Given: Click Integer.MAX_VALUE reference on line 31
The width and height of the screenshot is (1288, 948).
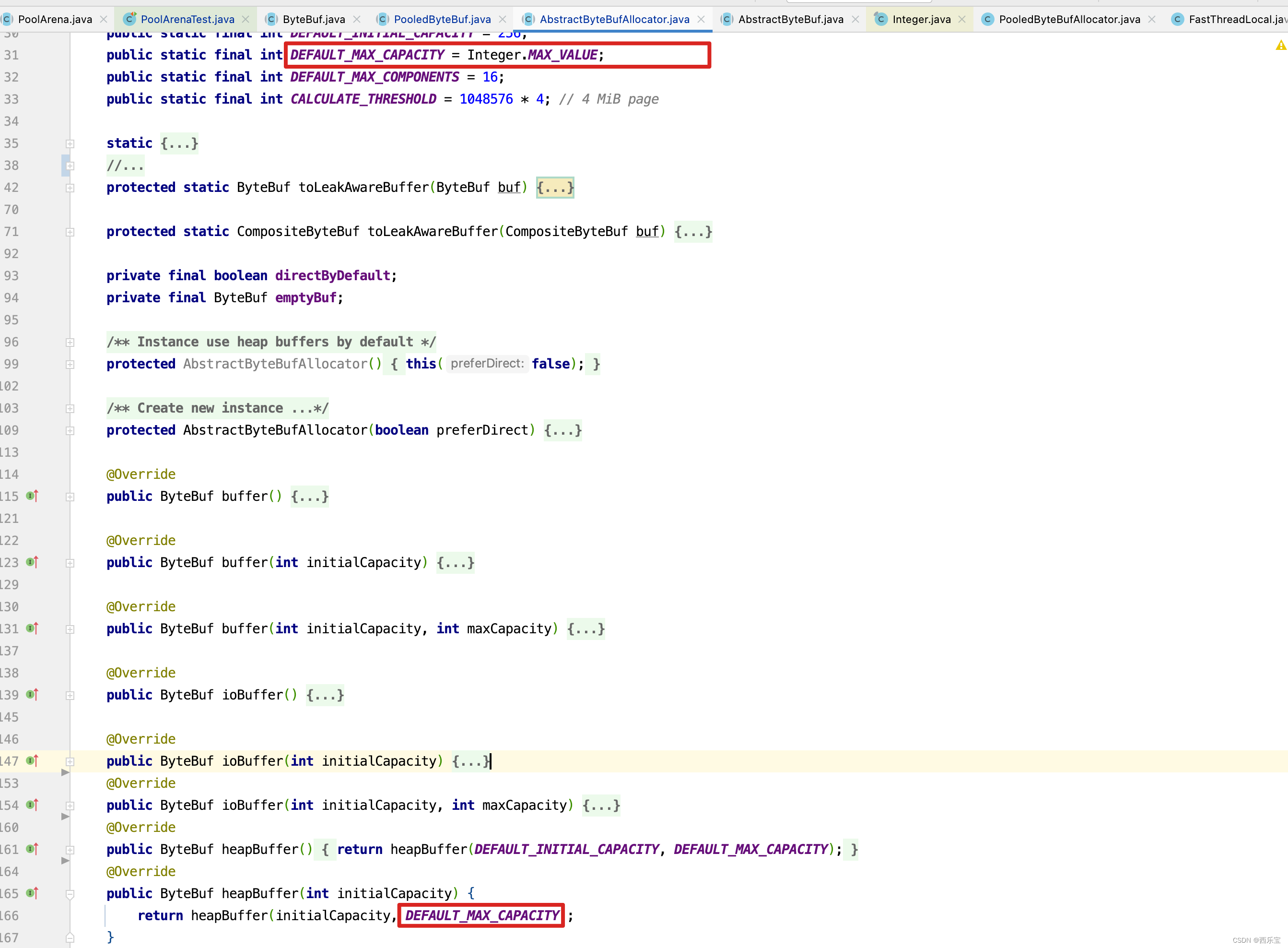Looking at the screenshot, I should click(533, 55).
